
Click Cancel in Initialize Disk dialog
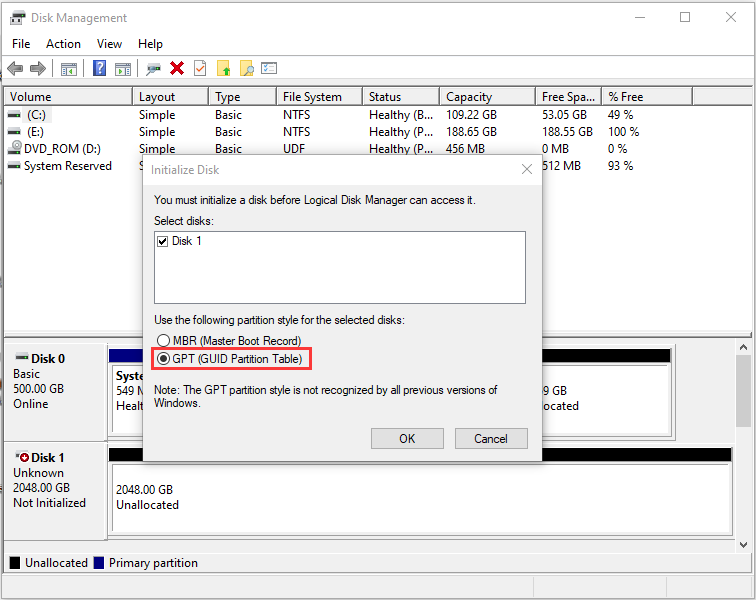click(x=491, y=438)
